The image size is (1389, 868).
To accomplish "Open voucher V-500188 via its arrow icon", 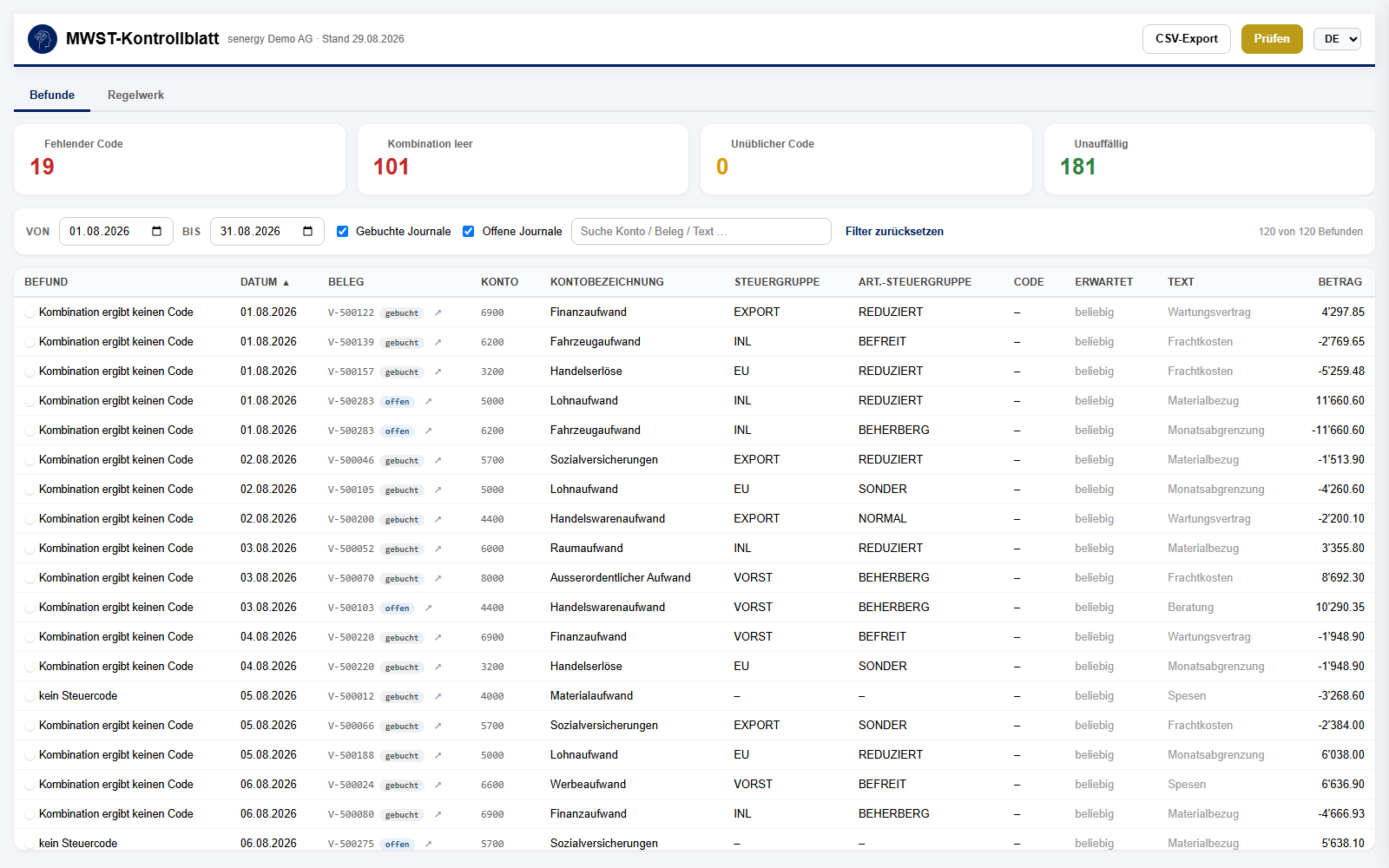I will tap(438, 756).
